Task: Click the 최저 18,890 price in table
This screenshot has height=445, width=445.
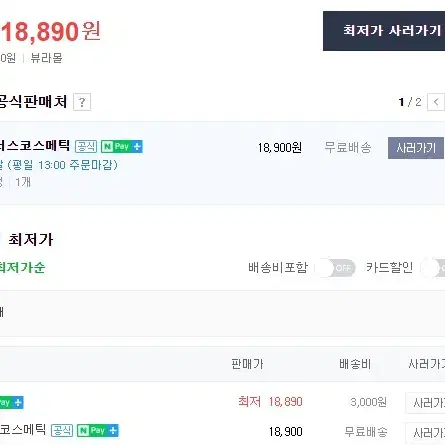Action: click(270, 402)
